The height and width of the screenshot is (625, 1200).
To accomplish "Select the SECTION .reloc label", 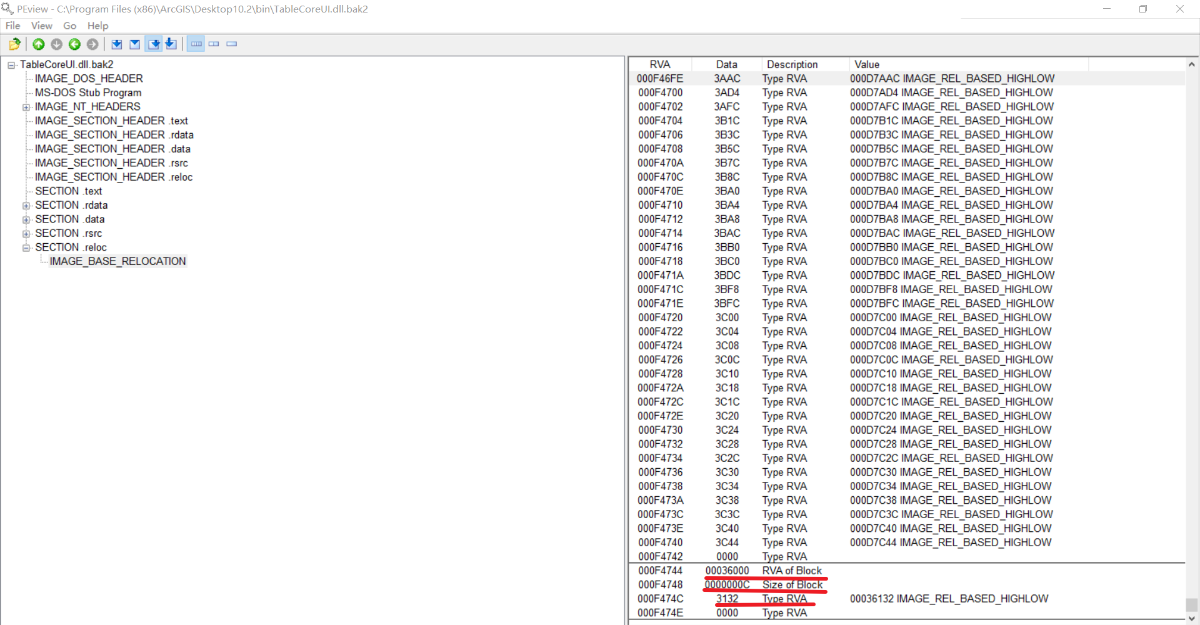I will (70, 247).
